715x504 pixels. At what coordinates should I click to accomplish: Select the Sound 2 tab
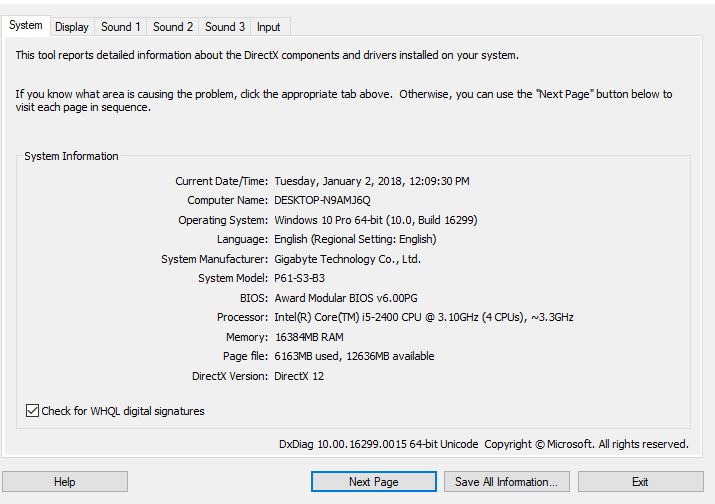click(173, 27)
